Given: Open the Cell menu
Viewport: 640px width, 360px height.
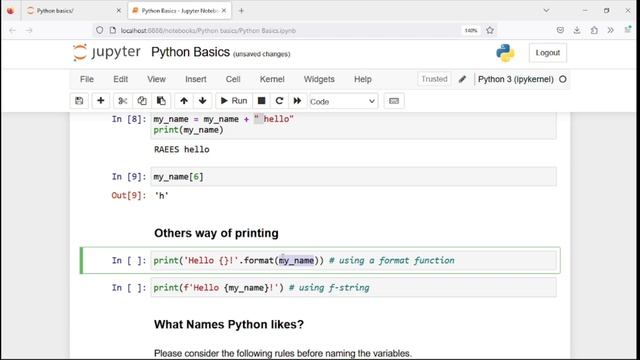Looking at the screenshot, I should point(233,79).
